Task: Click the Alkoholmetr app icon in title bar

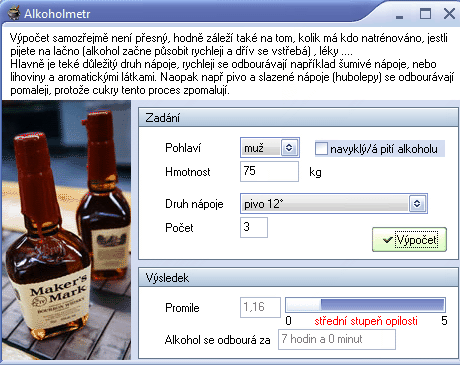Action: click(x=14, y=13)
